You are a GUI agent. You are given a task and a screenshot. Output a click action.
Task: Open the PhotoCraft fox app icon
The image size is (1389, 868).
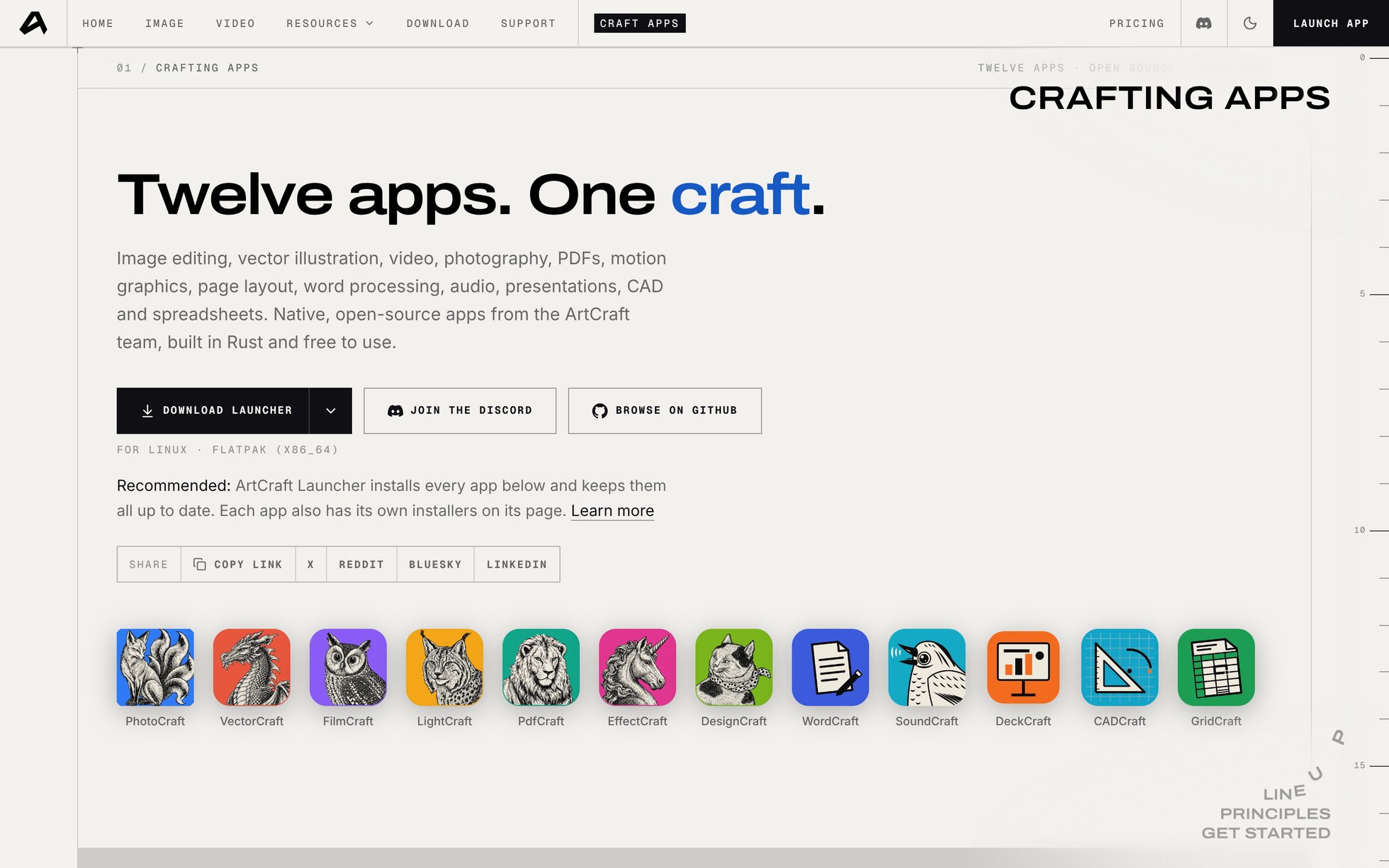point(155,667)
